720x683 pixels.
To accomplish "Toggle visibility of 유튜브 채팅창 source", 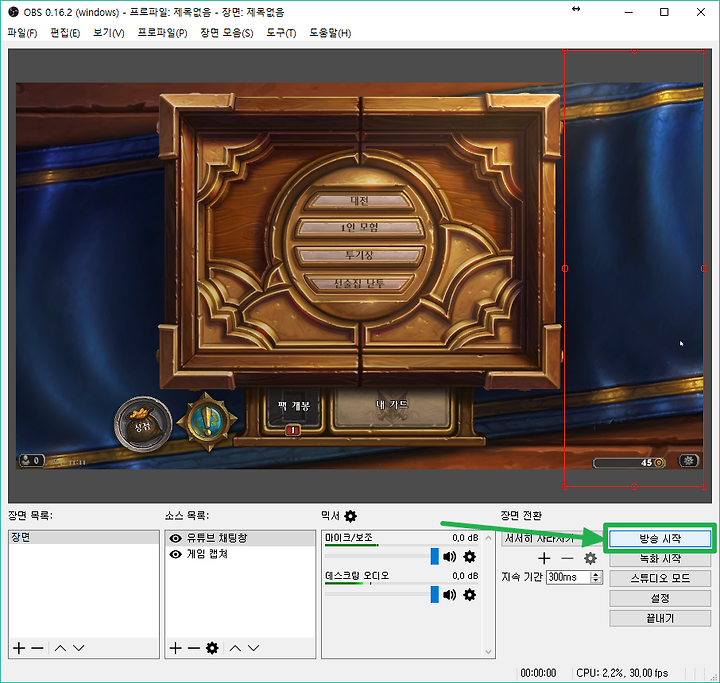I will click(x=175, y=538).
